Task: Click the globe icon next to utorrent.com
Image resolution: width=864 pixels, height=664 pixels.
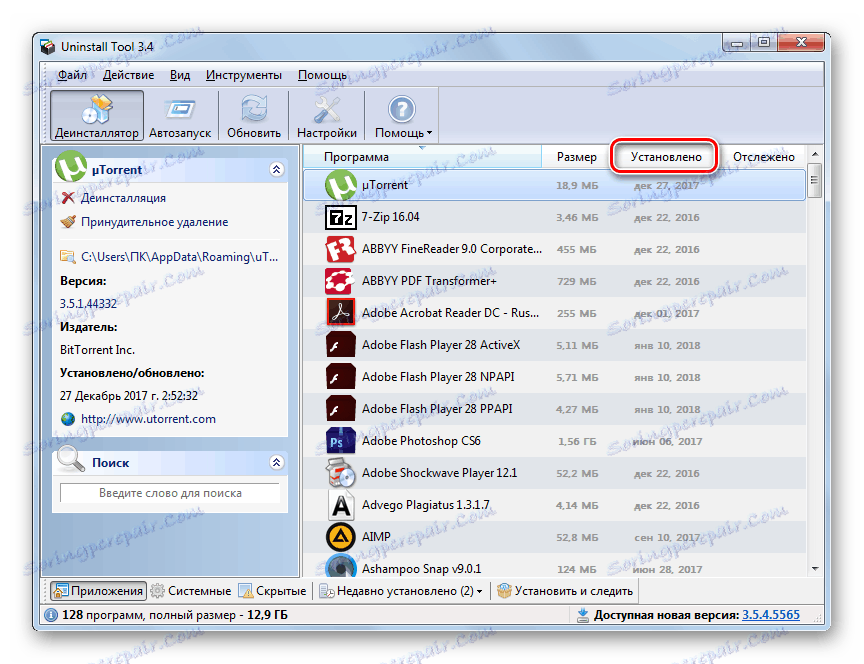Action: click(68, 419)
